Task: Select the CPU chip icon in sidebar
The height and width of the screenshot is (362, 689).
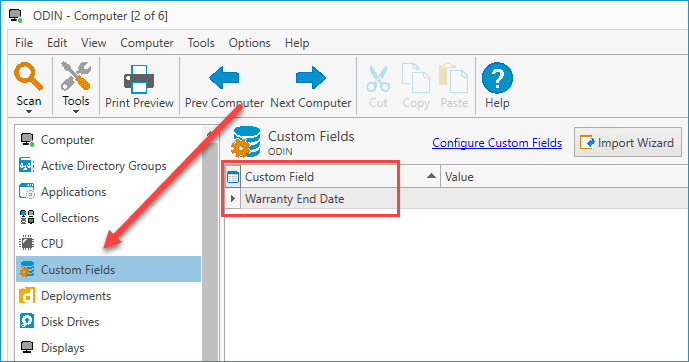Action: pos(27,243)
